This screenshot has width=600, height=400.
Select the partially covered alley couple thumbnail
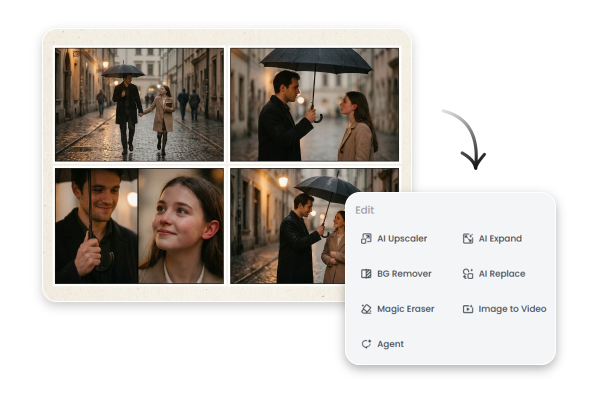click(288, 226)
